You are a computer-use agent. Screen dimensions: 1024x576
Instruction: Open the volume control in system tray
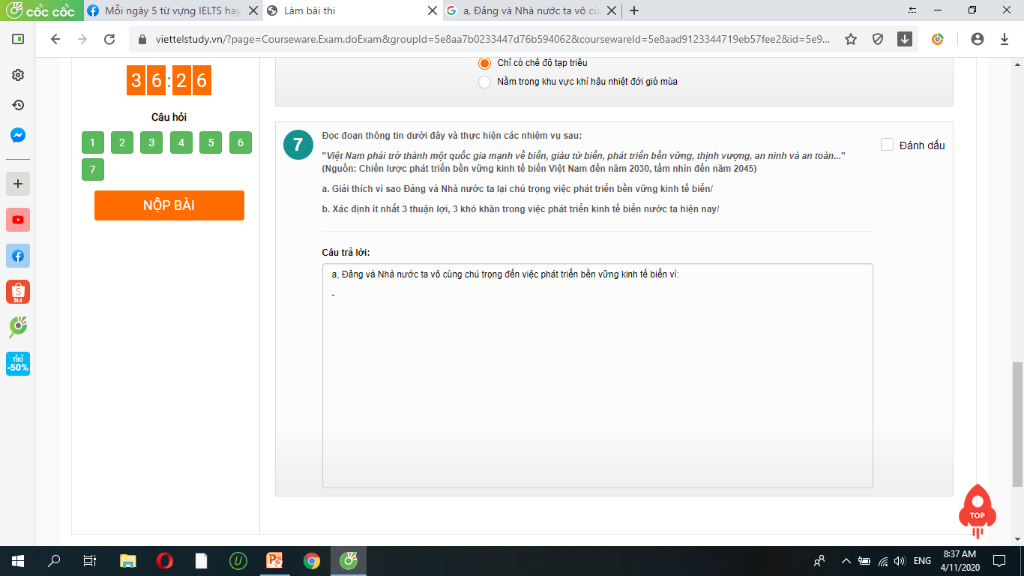click(900, 561)
